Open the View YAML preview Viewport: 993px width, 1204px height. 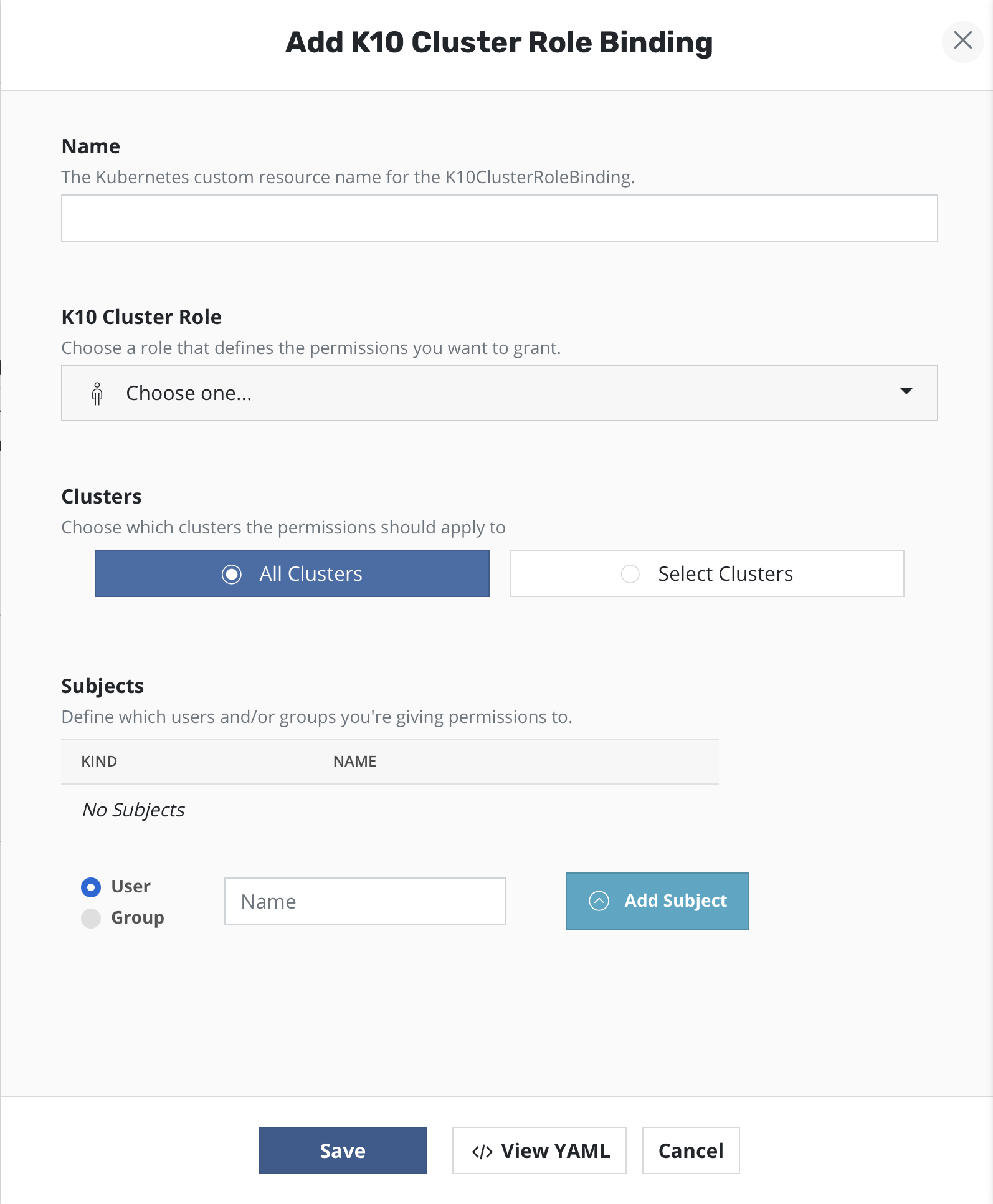(x=539, y=1150)
